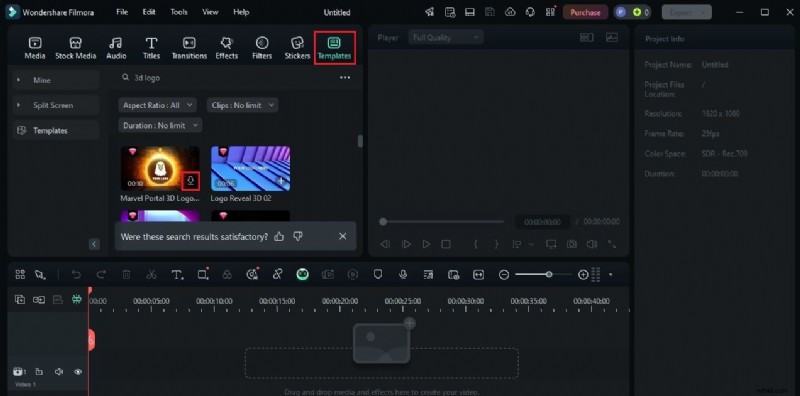Screen dimensions: 800x396
Task: Toggle the green auto ripple icon
Action: (x=77, y=300)
